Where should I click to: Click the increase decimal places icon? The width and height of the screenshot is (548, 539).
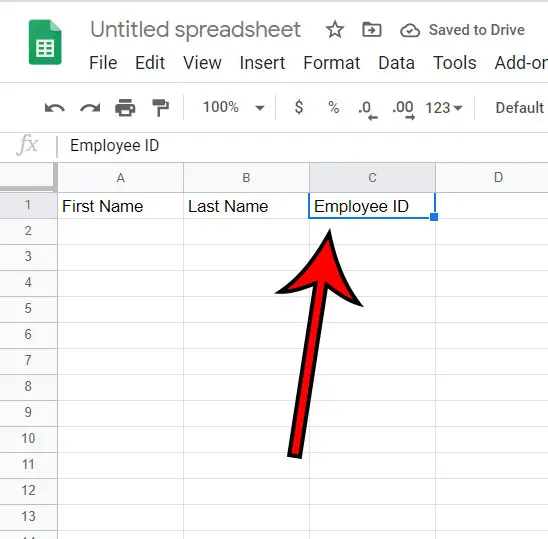404,110
